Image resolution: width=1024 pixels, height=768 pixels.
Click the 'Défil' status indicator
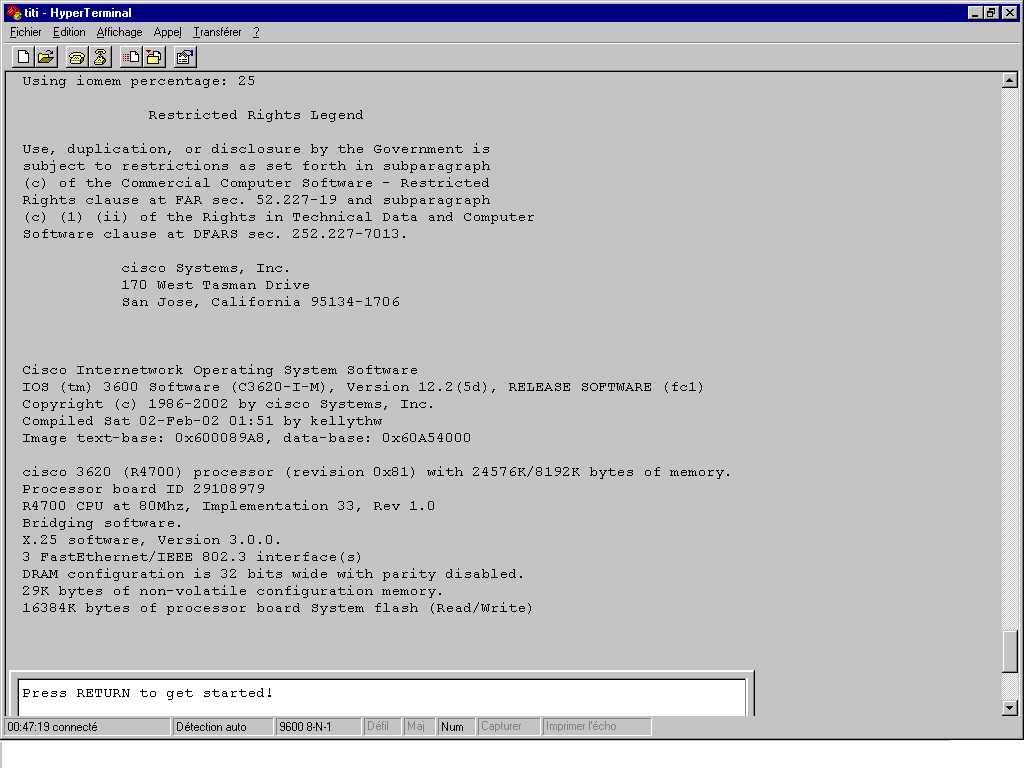click(381, 726)
